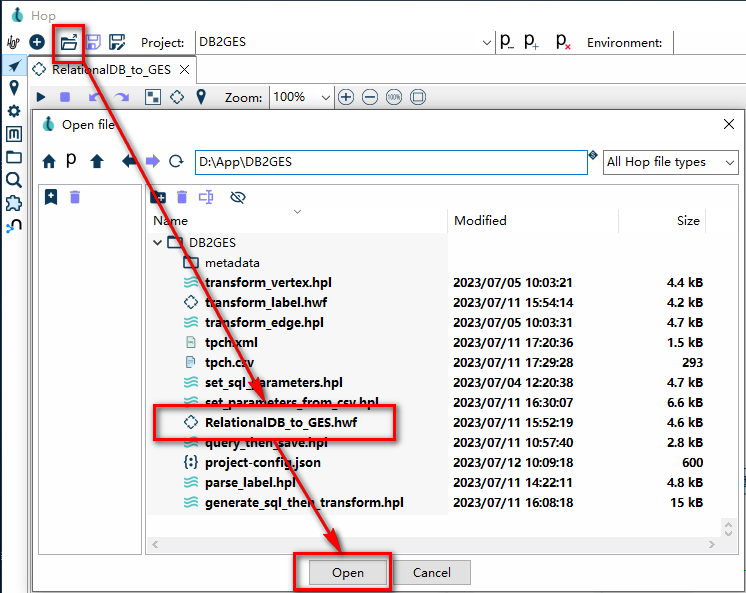
Task: Select the metadata folder
Action: tap(232, 263)
